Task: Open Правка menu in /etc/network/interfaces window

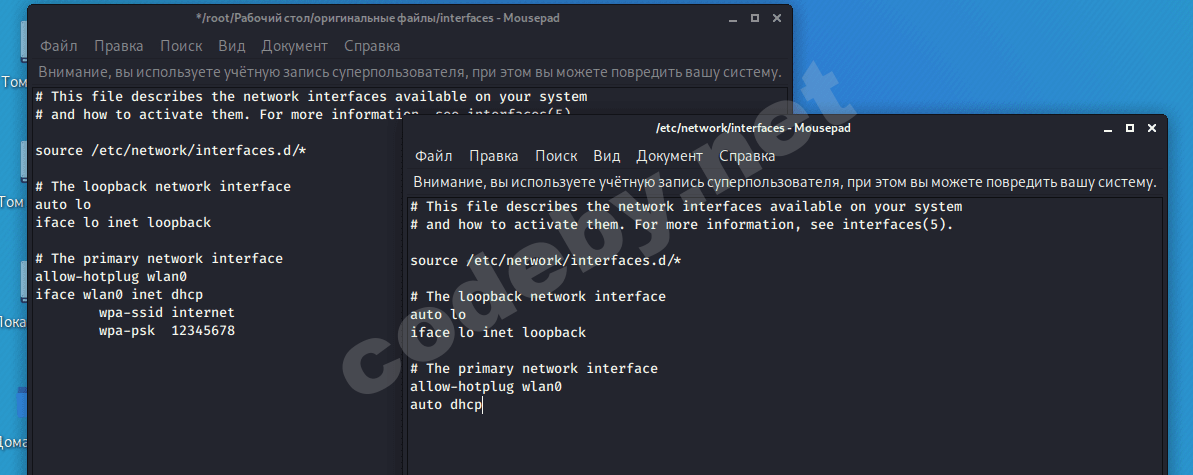Action: click(x=493, y=156)
